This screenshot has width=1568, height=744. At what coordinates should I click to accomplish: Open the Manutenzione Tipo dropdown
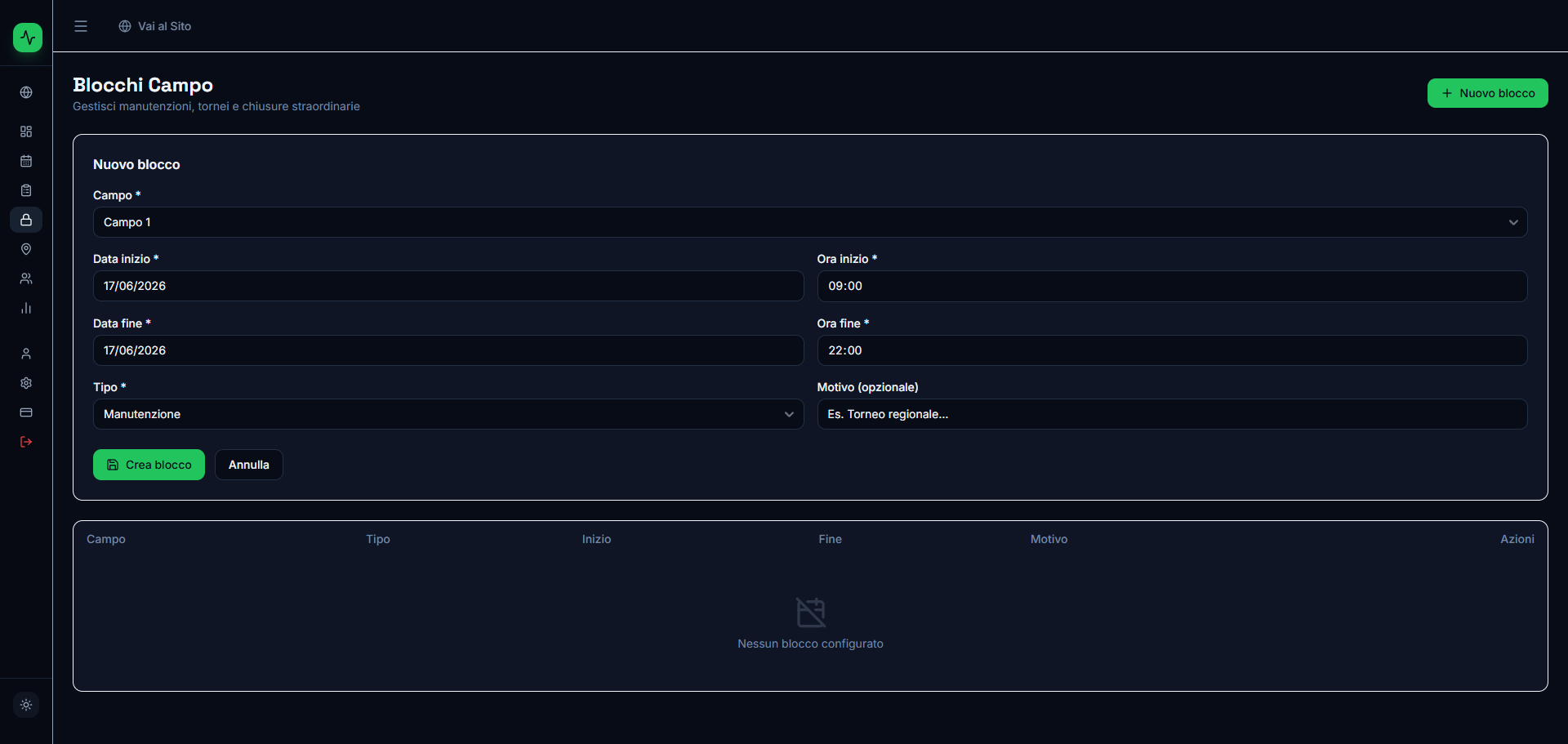448,414
